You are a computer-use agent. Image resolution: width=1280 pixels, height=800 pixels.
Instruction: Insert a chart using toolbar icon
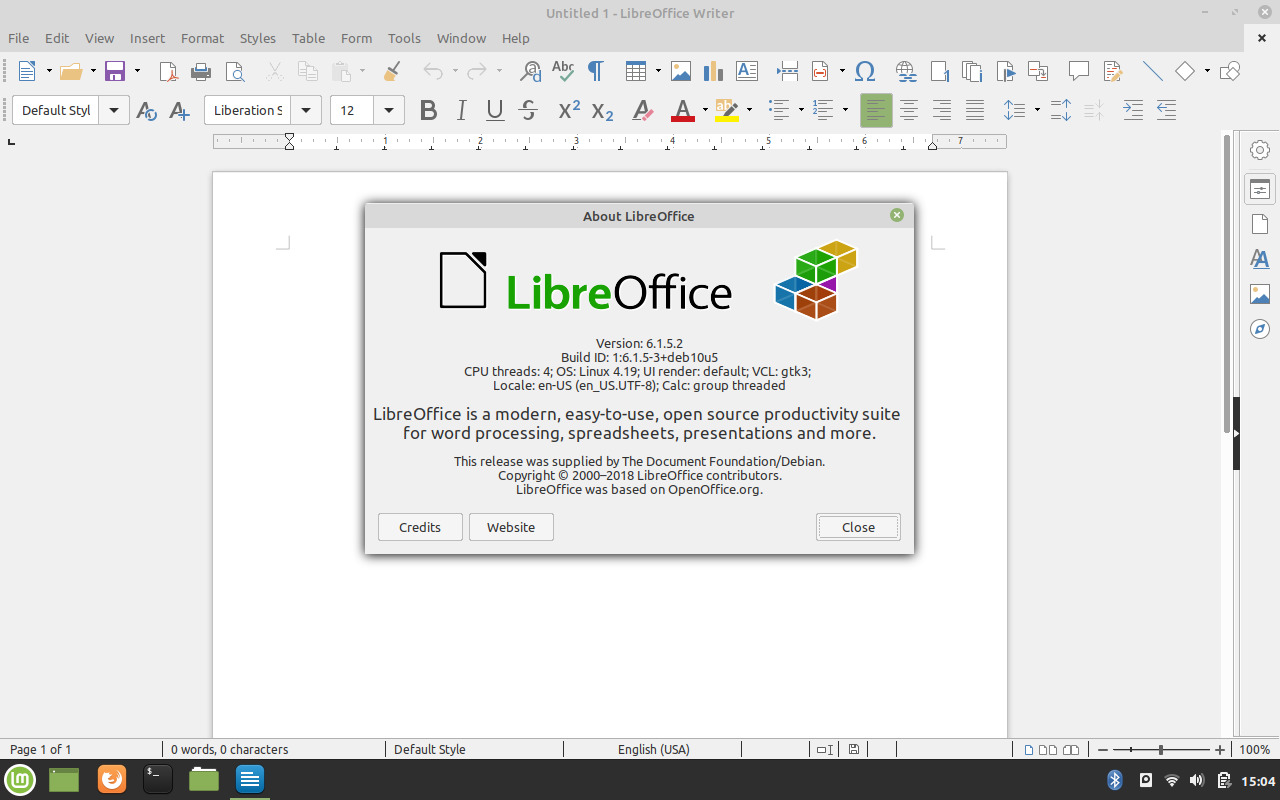(x=713, y=71)
